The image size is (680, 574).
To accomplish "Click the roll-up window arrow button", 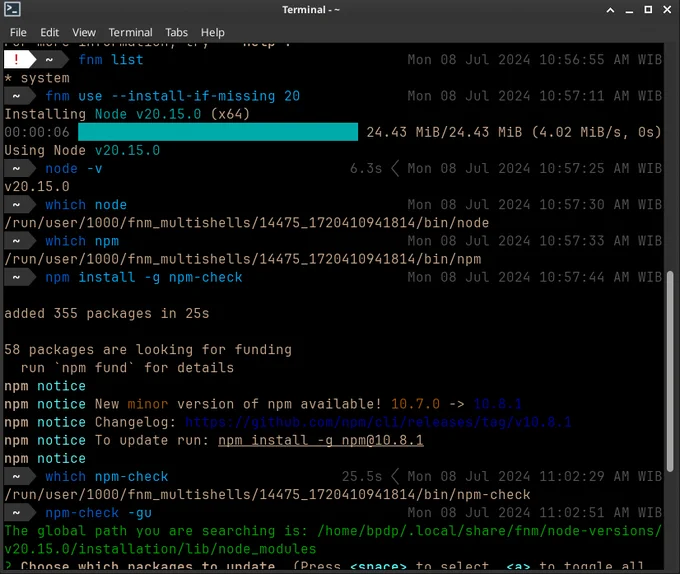I will pyautogui.click(x=610, y=10).
